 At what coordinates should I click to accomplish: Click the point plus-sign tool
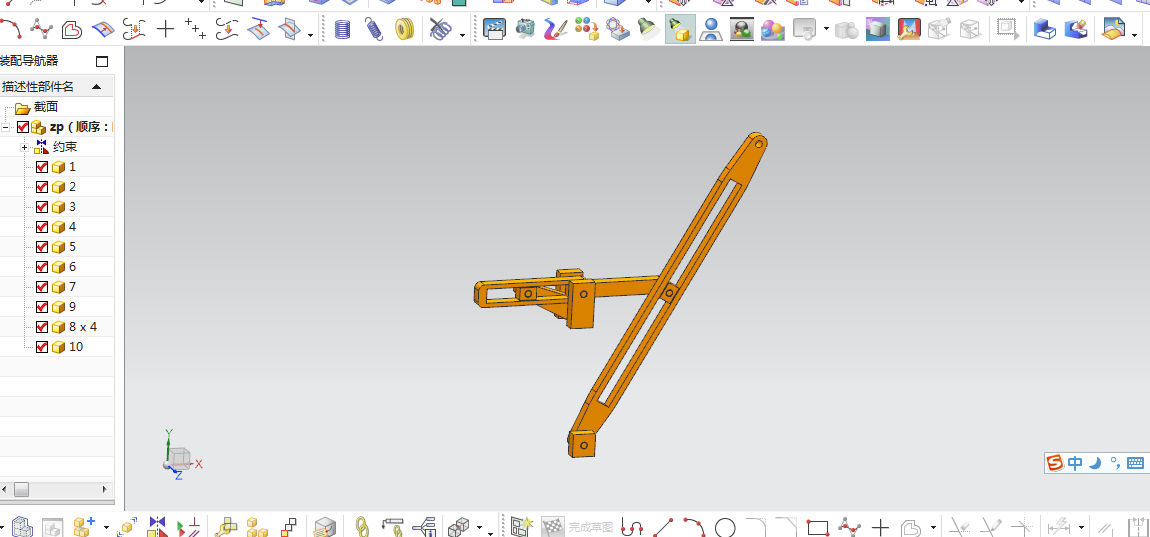(x=166, y=29)
